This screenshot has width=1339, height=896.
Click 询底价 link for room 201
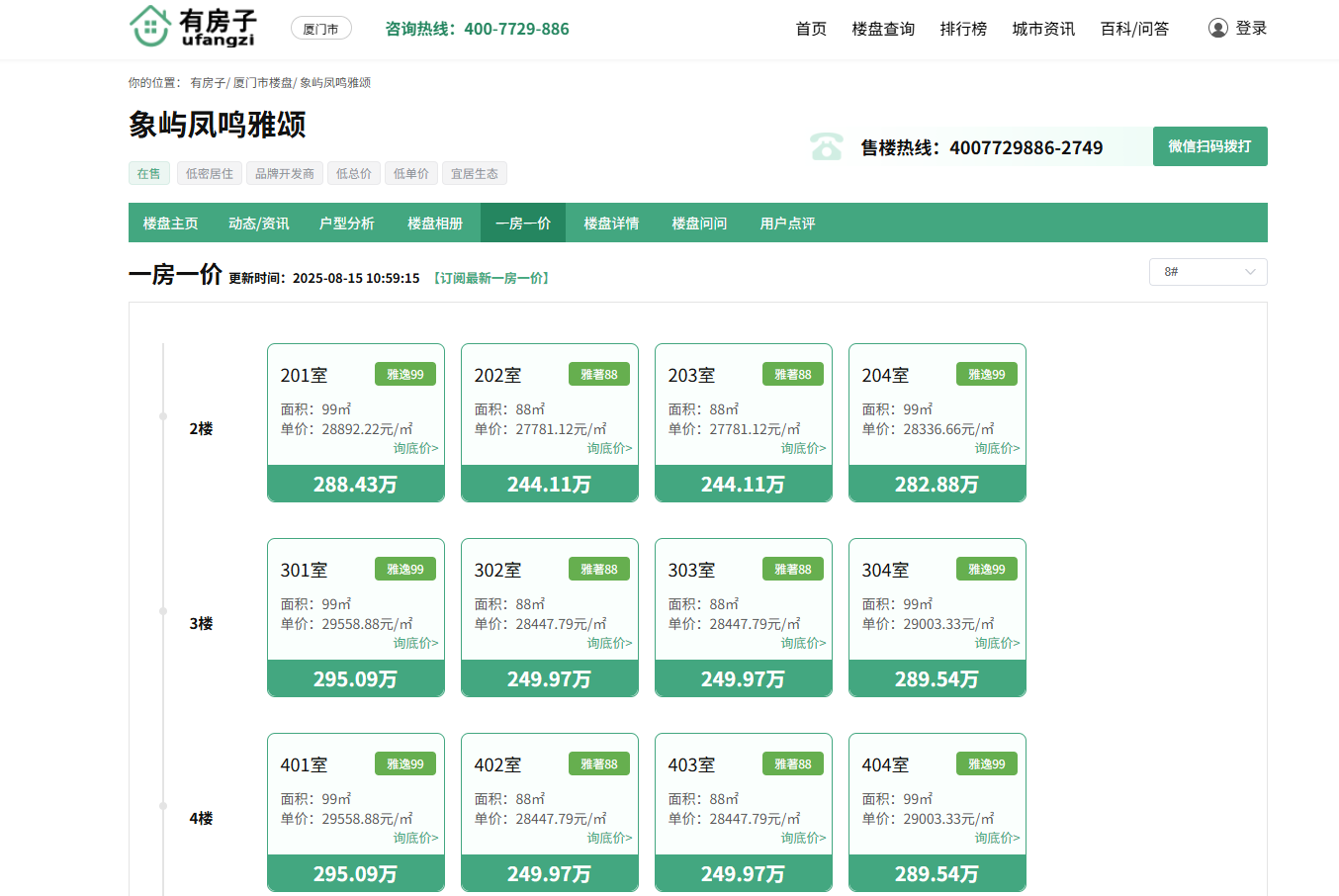point(416,449)
